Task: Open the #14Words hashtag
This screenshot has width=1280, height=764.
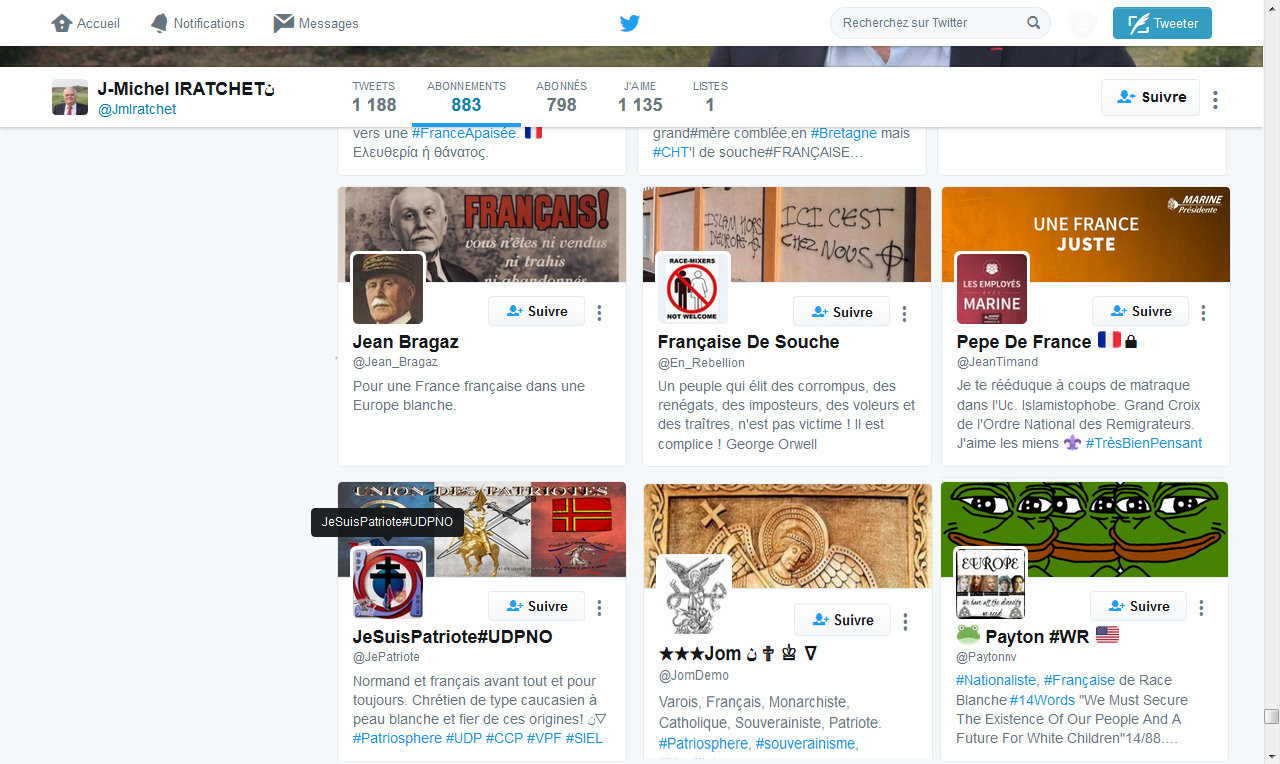Action: (x=1042, y=700)
